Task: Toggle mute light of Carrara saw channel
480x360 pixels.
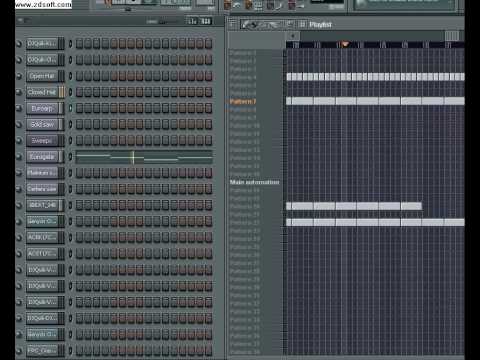Action: tap(19, 189)
